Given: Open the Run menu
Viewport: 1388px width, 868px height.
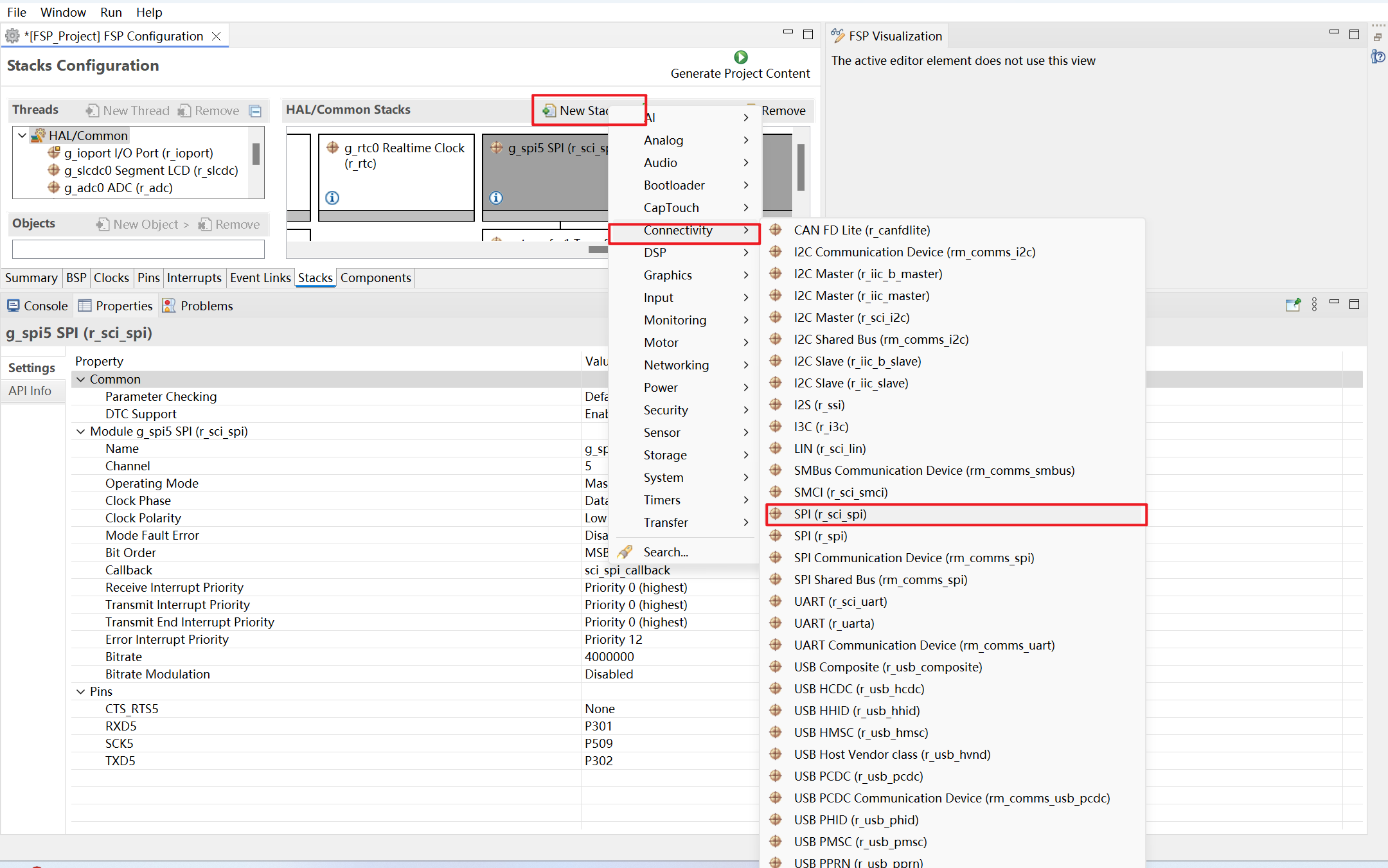Looking at the screenshot, I should pyautogui.click(x=111, y=12).
